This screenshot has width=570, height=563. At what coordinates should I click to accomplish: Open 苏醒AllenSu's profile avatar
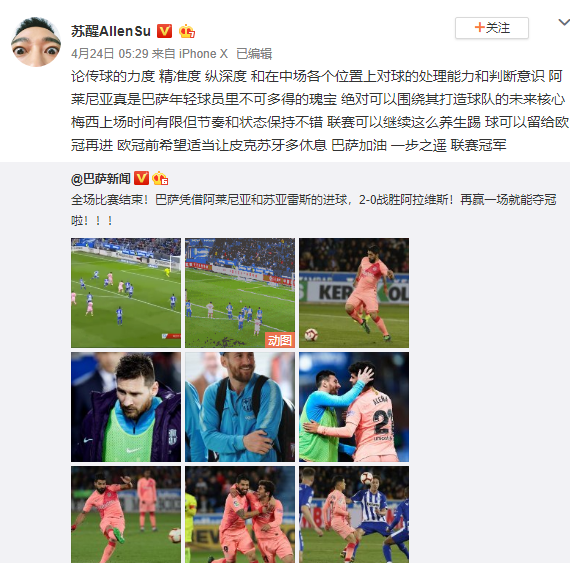36,41
